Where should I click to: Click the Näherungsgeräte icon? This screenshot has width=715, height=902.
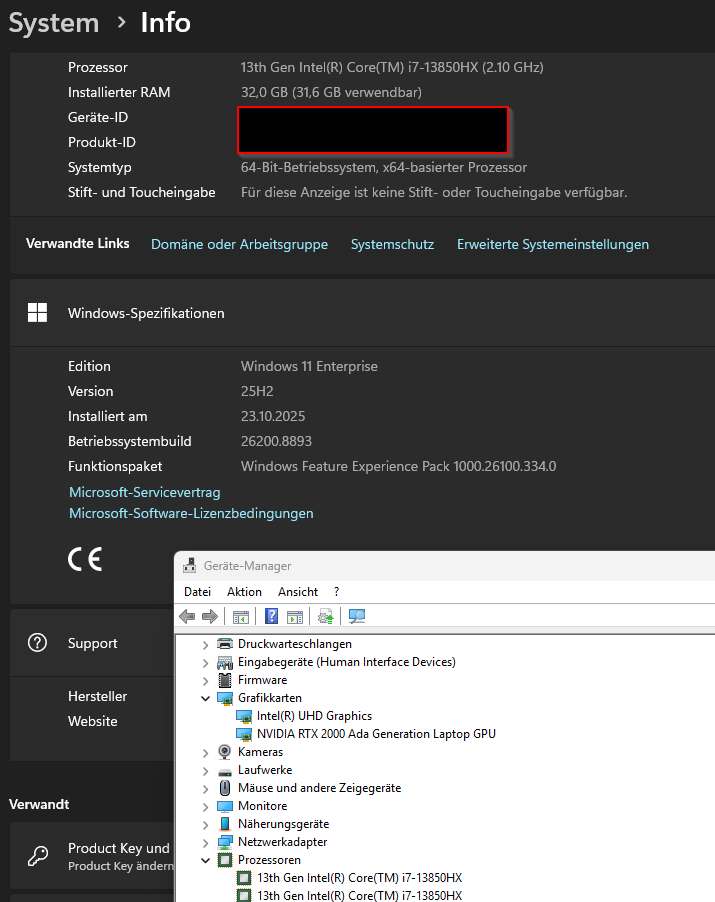tap(225, 824)
